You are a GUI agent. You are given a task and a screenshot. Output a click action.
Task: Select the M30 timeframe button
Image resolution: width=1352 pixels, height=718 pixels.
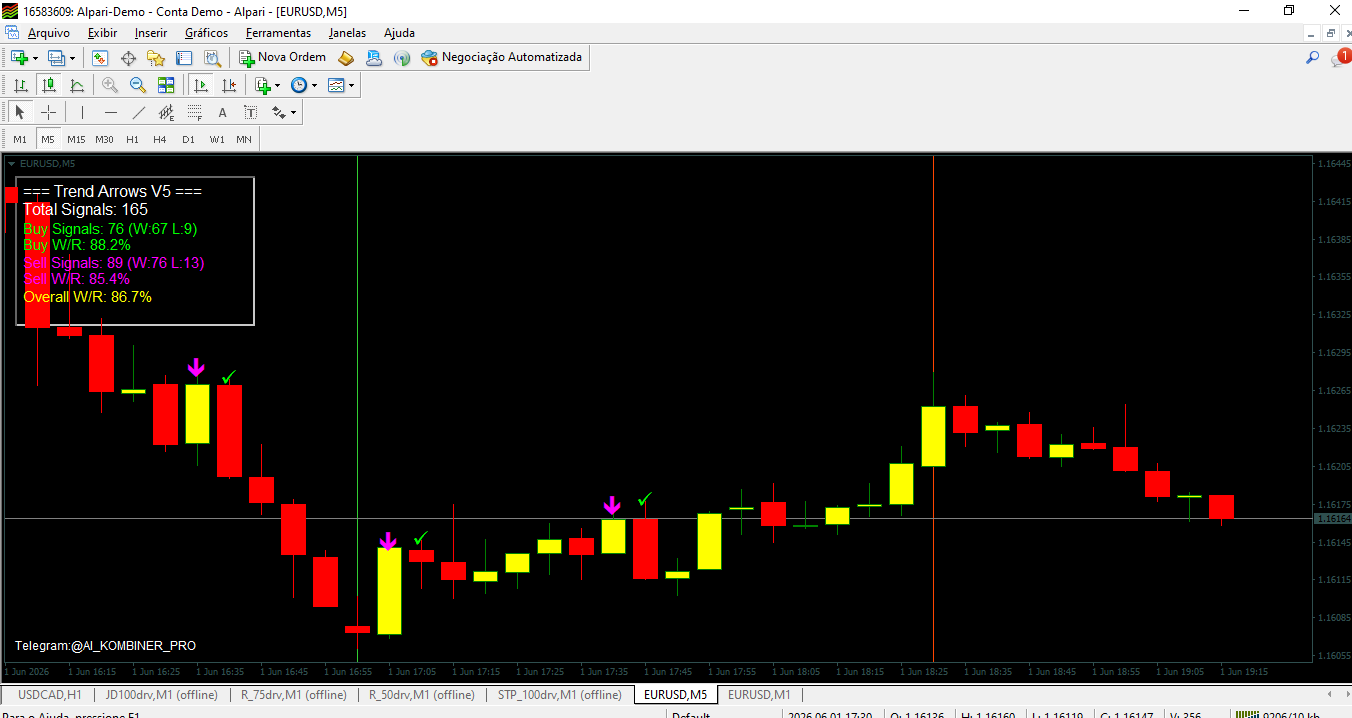point(105,139)
